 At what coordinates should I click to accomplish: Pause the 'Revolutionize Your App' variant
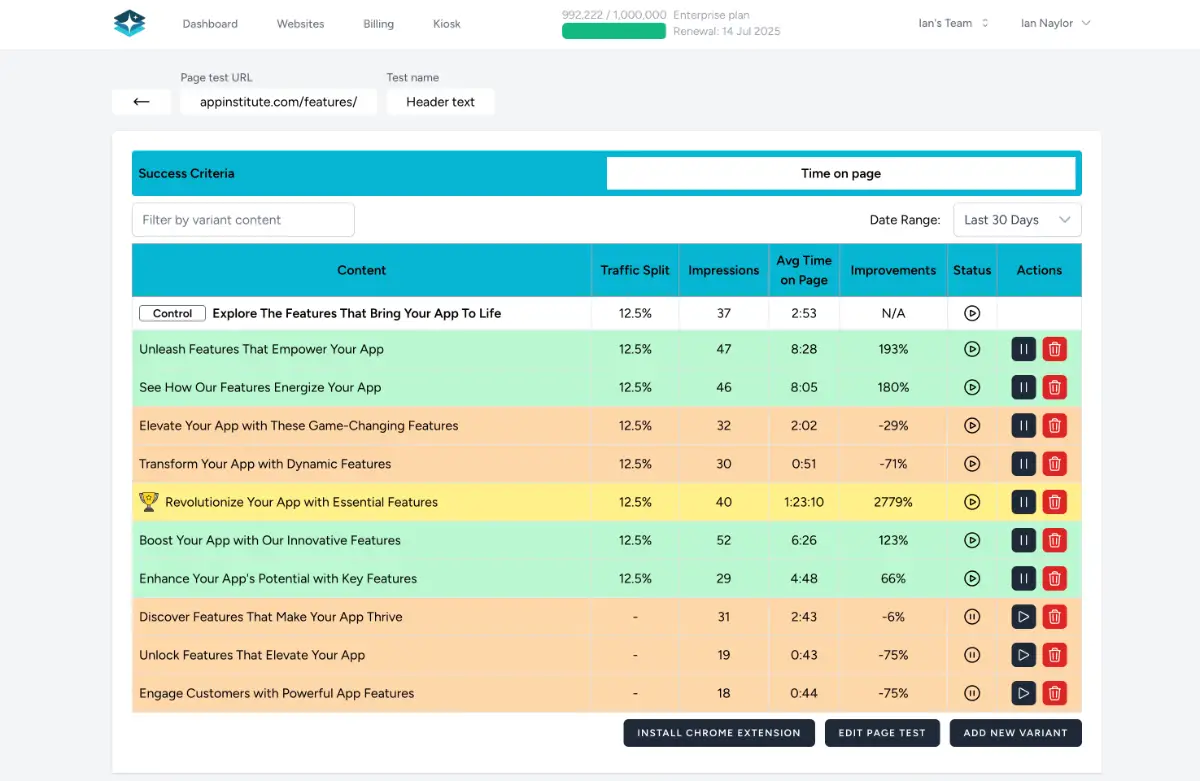click(x=1023, y=502)
